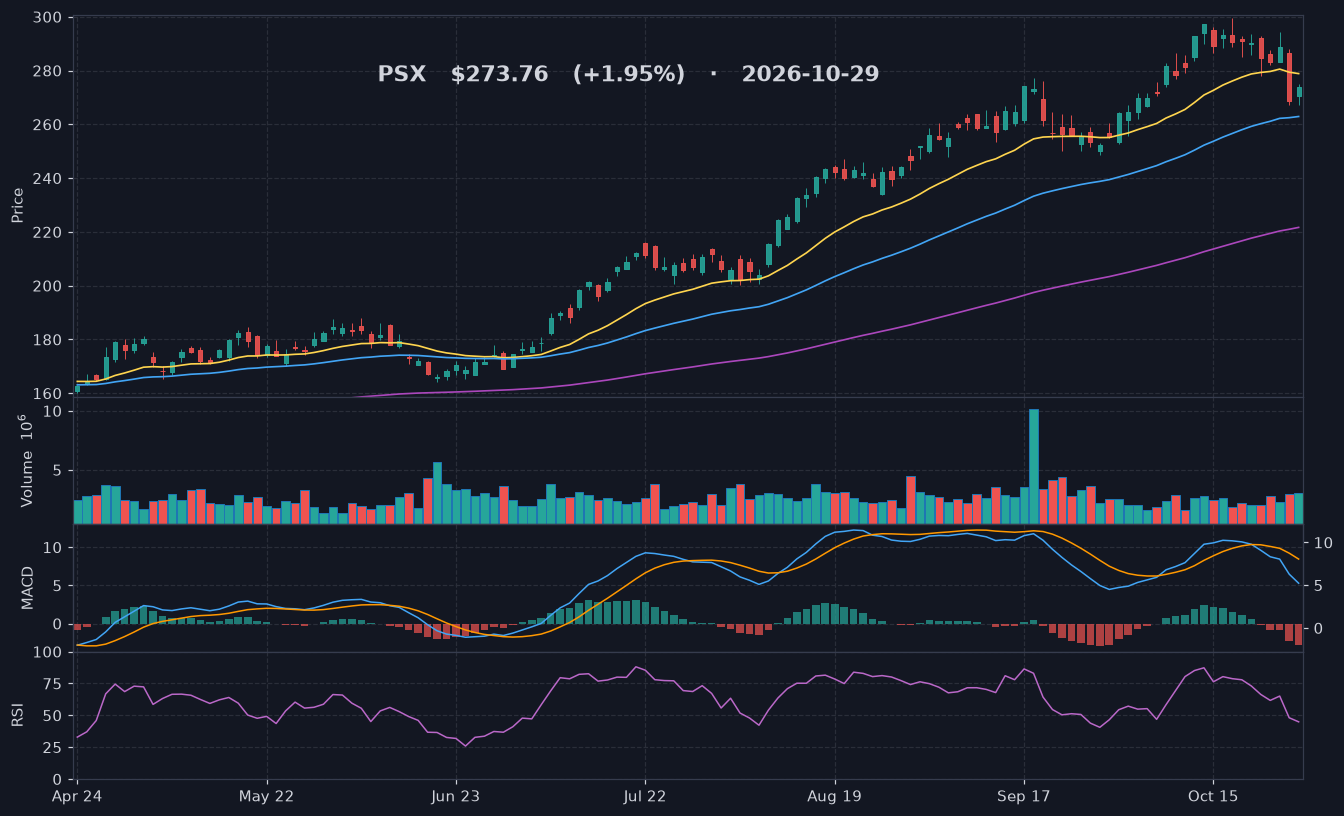Select the Jul 22 date tick
The image size is (1344, 816).
[645, 796]
